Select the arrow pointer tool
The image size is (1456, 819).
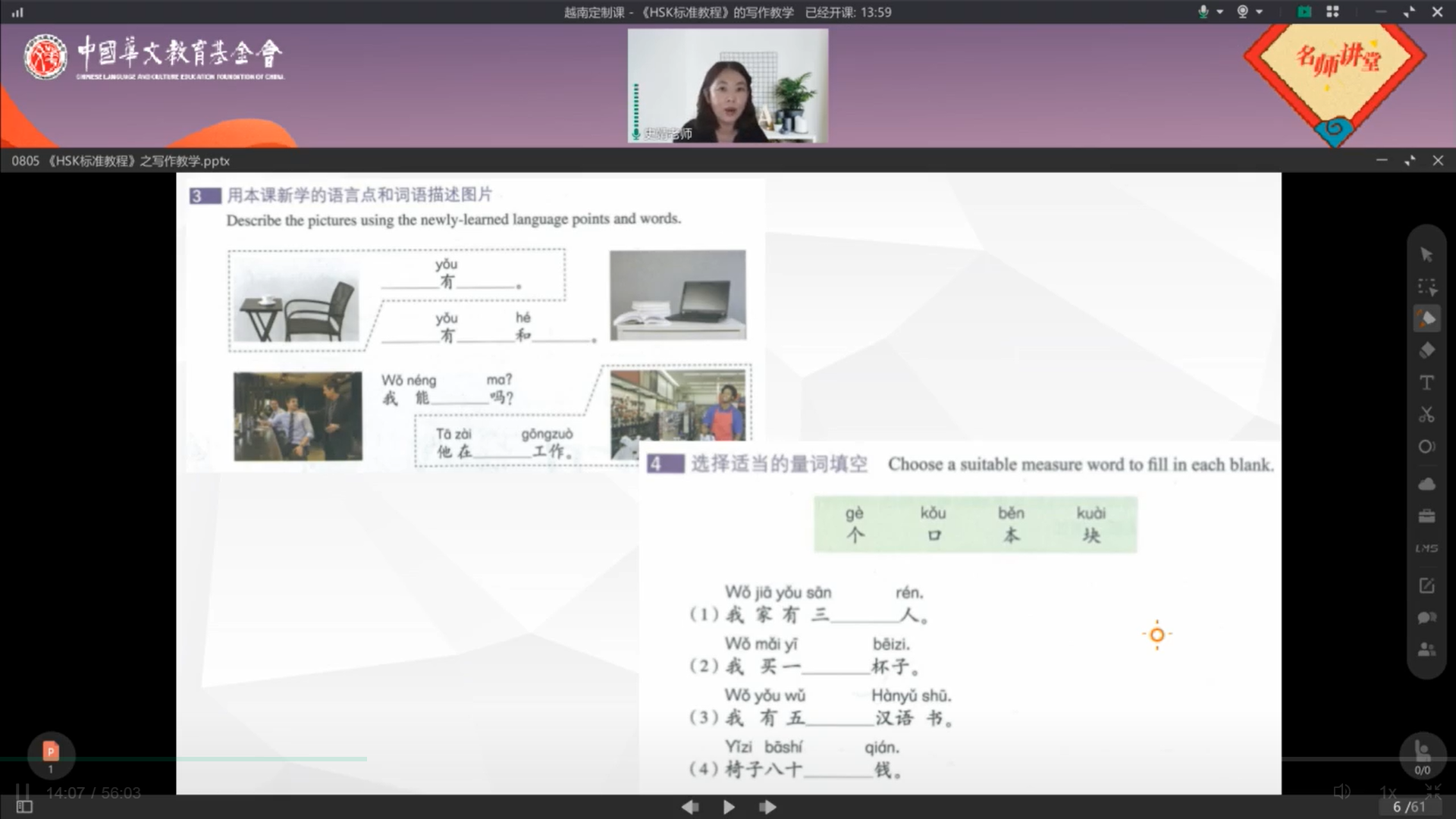[1426, 255]
